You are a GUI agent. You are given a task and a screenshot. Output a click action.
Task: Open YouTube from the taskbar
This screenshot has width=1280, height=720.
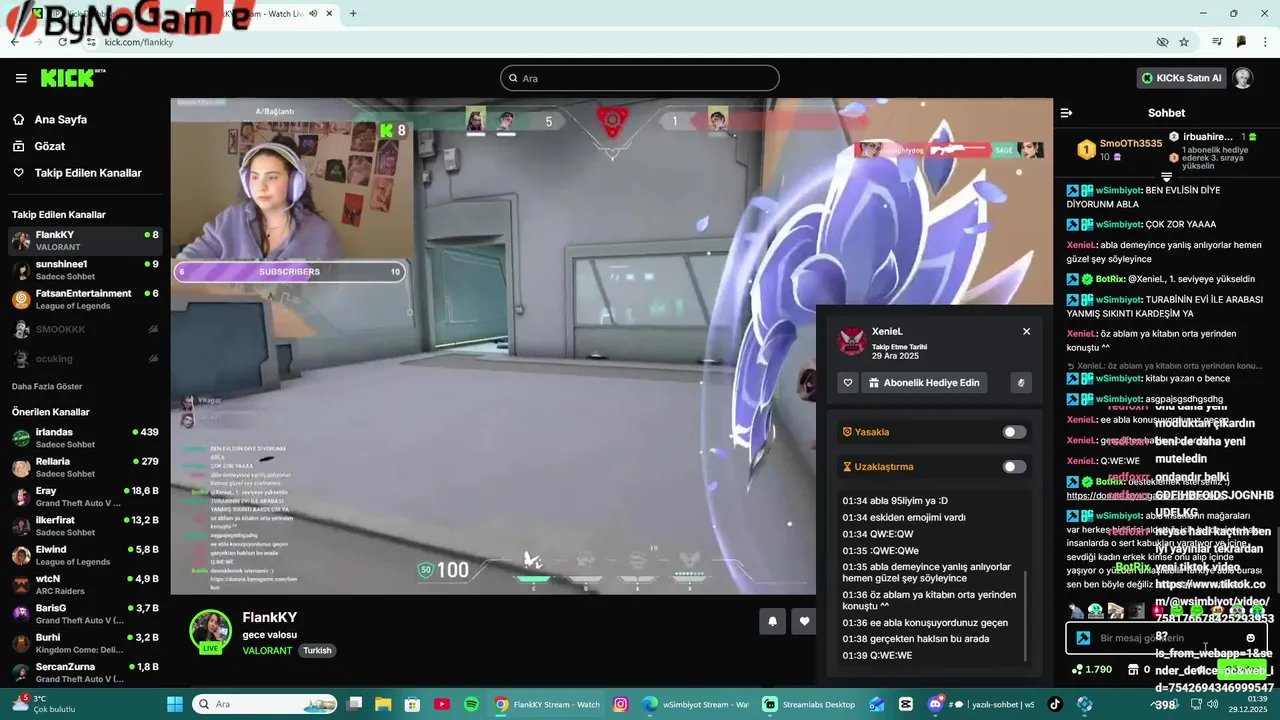point(442,704)
